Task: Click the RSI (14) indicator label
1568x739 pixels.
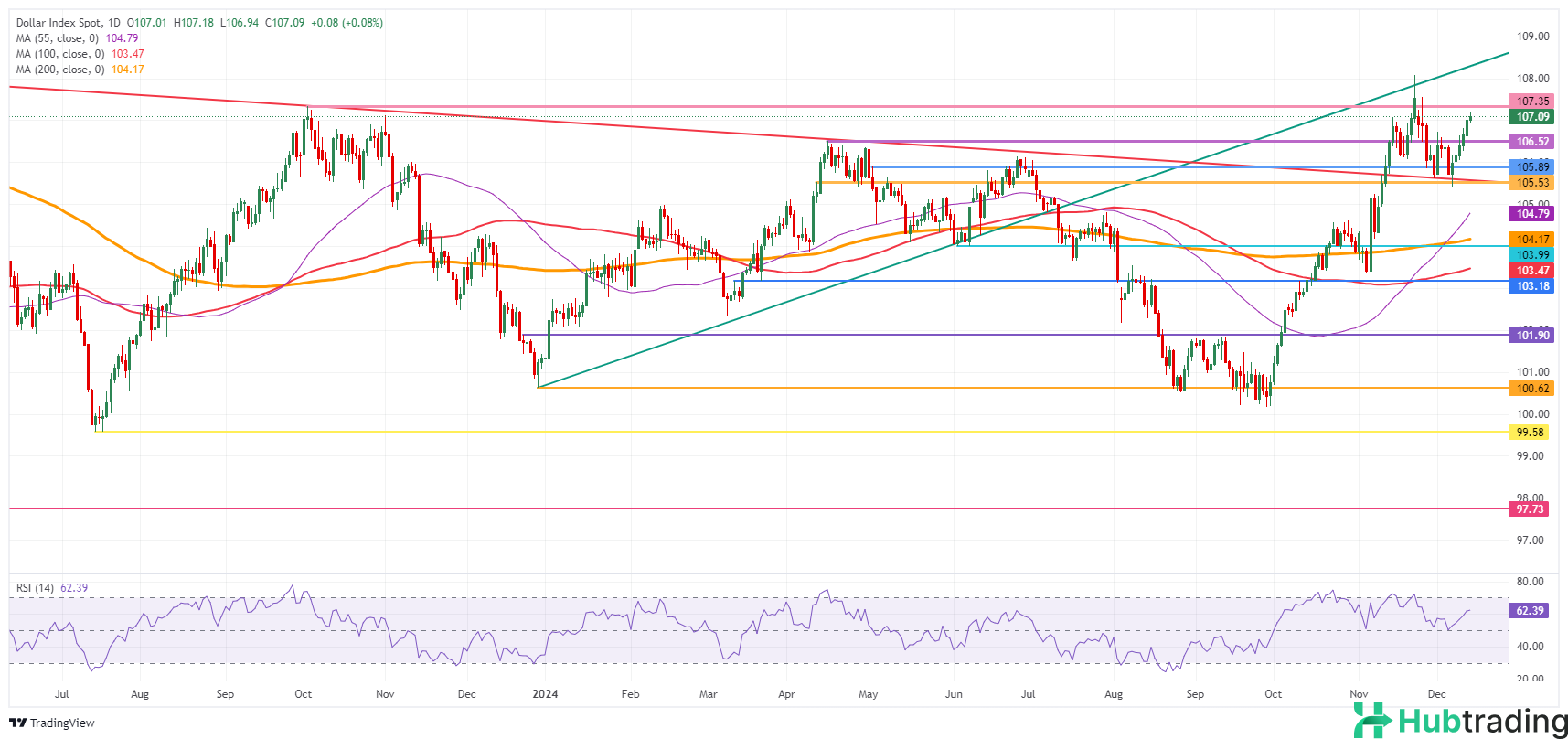Action: (35, 588)
